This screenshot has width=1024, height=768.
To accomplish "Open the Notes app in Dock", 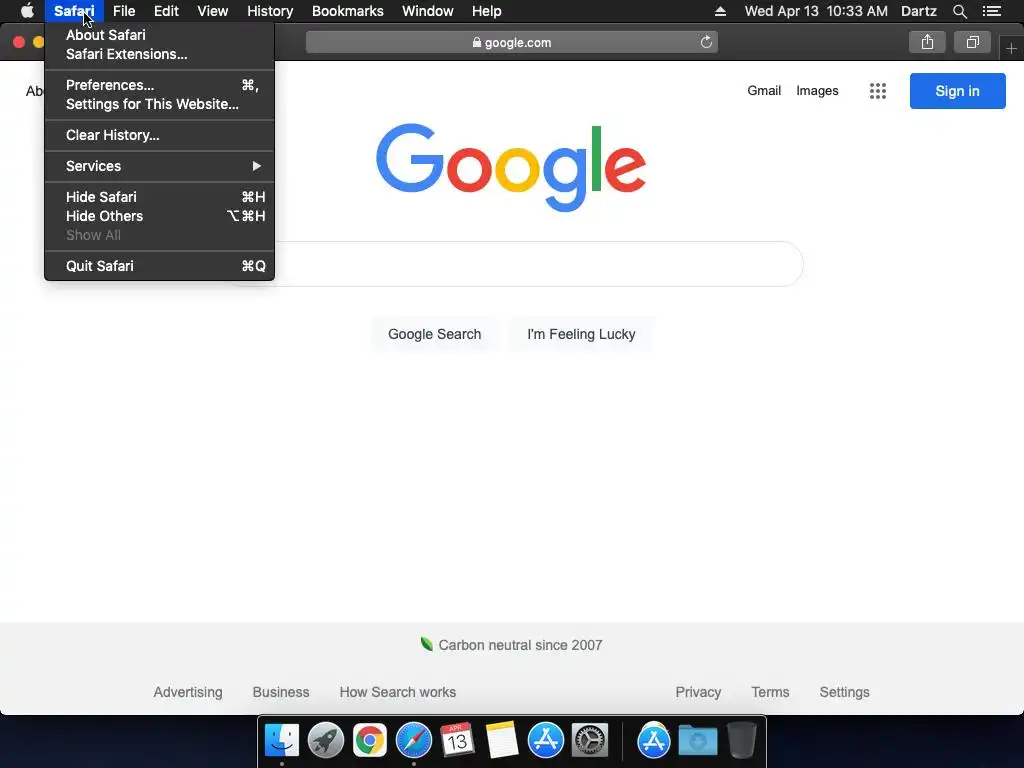I will point(502,741).
